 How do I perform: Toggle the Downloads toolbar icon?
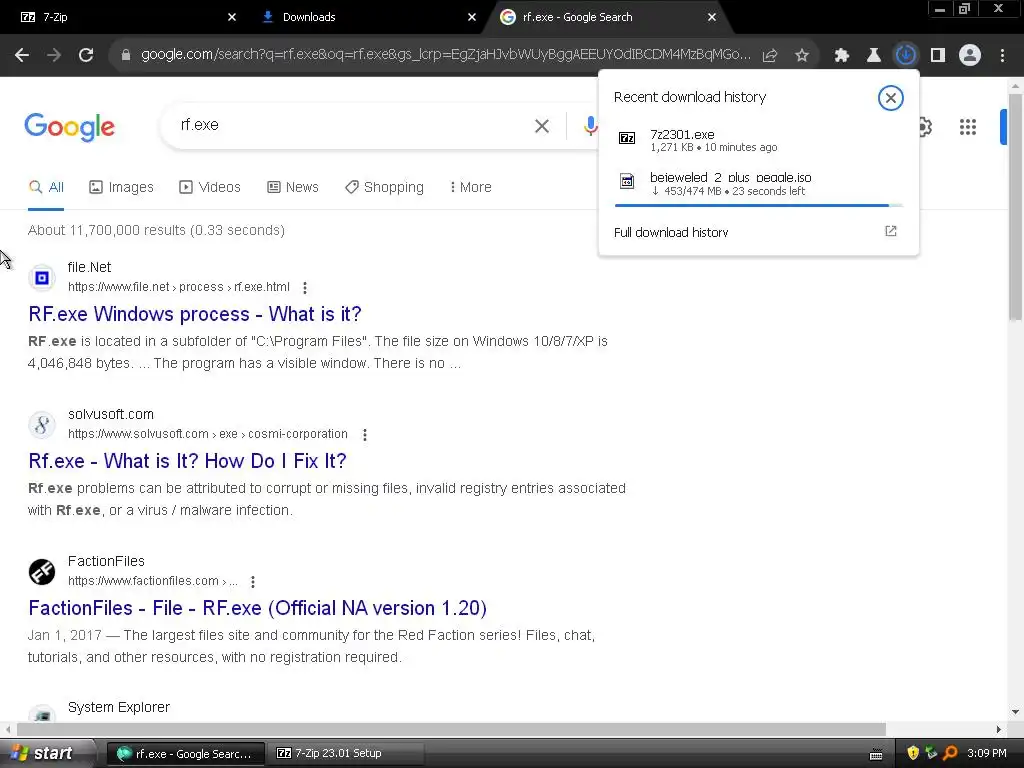[x=906, y=55]
